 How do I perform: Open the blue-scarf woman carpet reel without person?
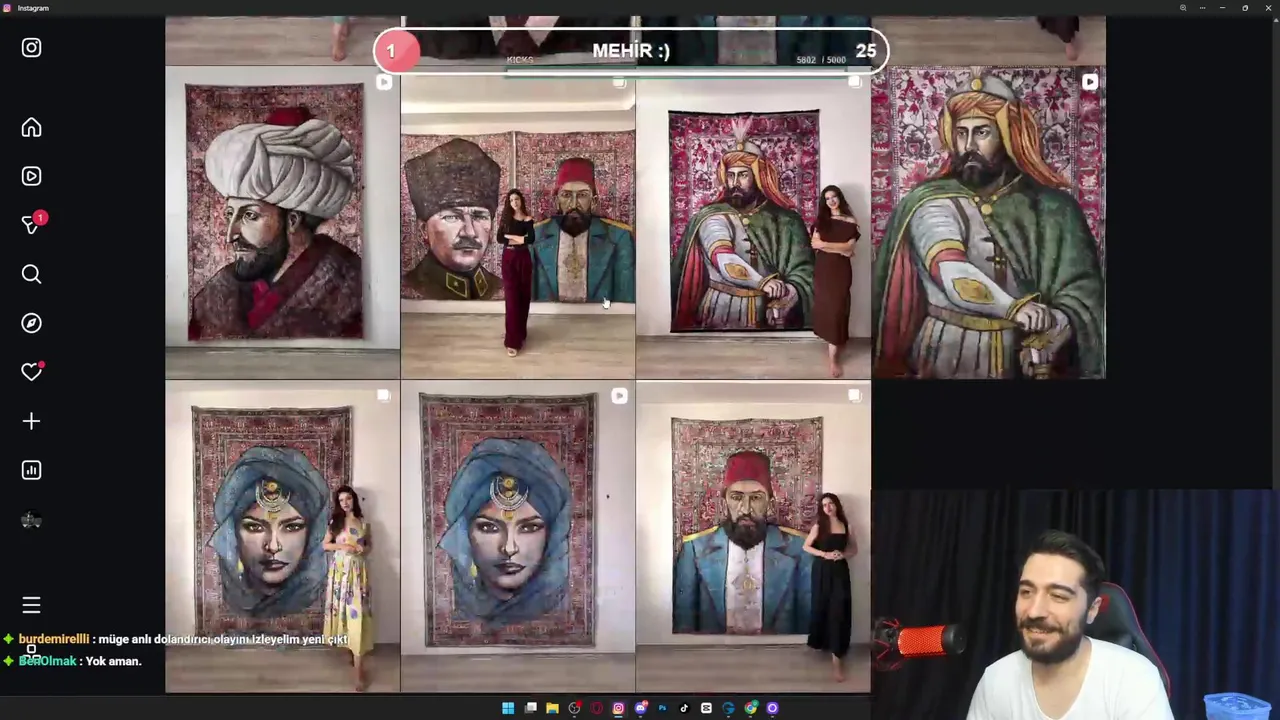tap(517, 536)
